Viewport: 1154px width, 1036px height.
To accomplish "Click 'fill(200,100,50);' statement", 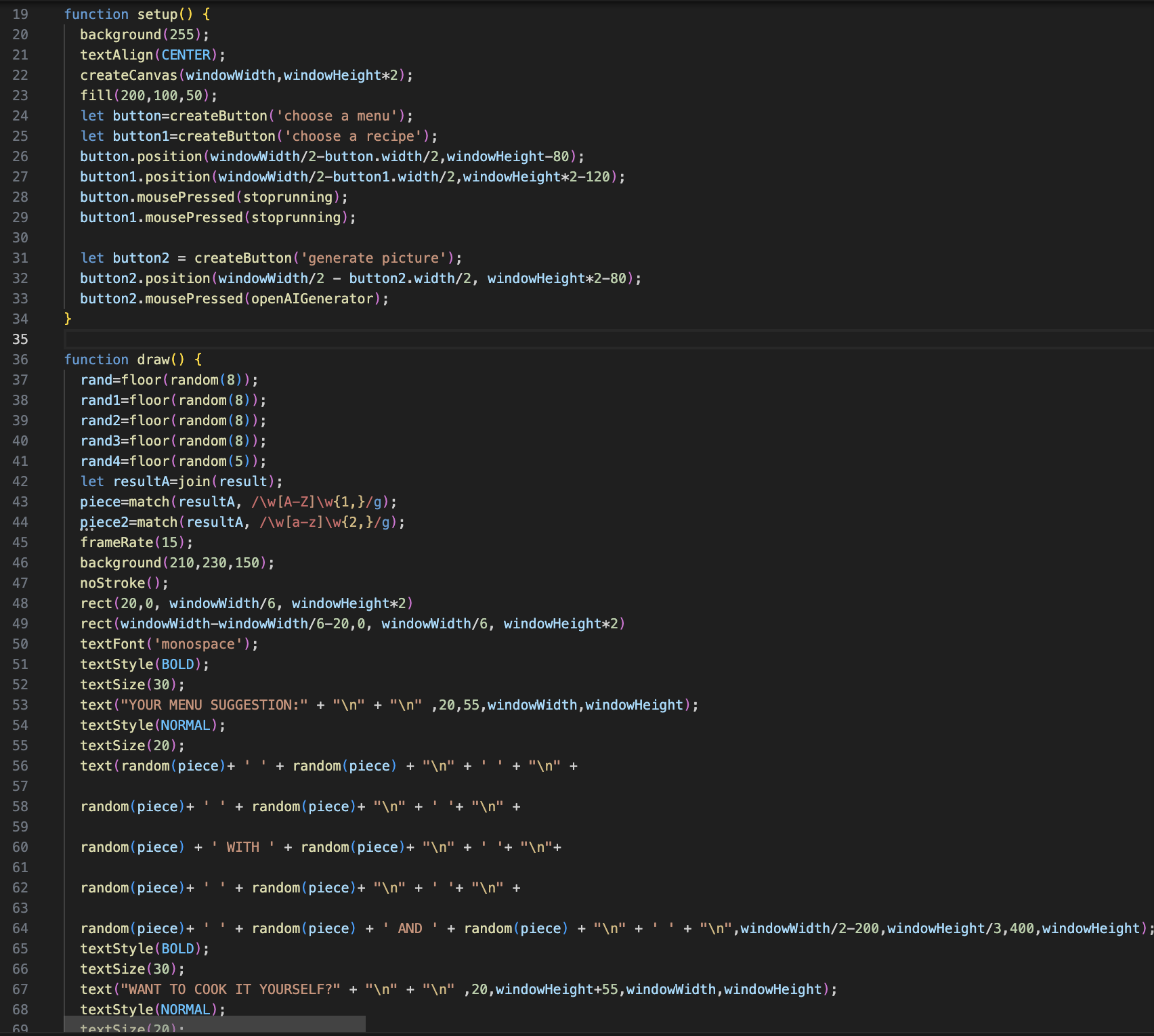I will [149, 95].
